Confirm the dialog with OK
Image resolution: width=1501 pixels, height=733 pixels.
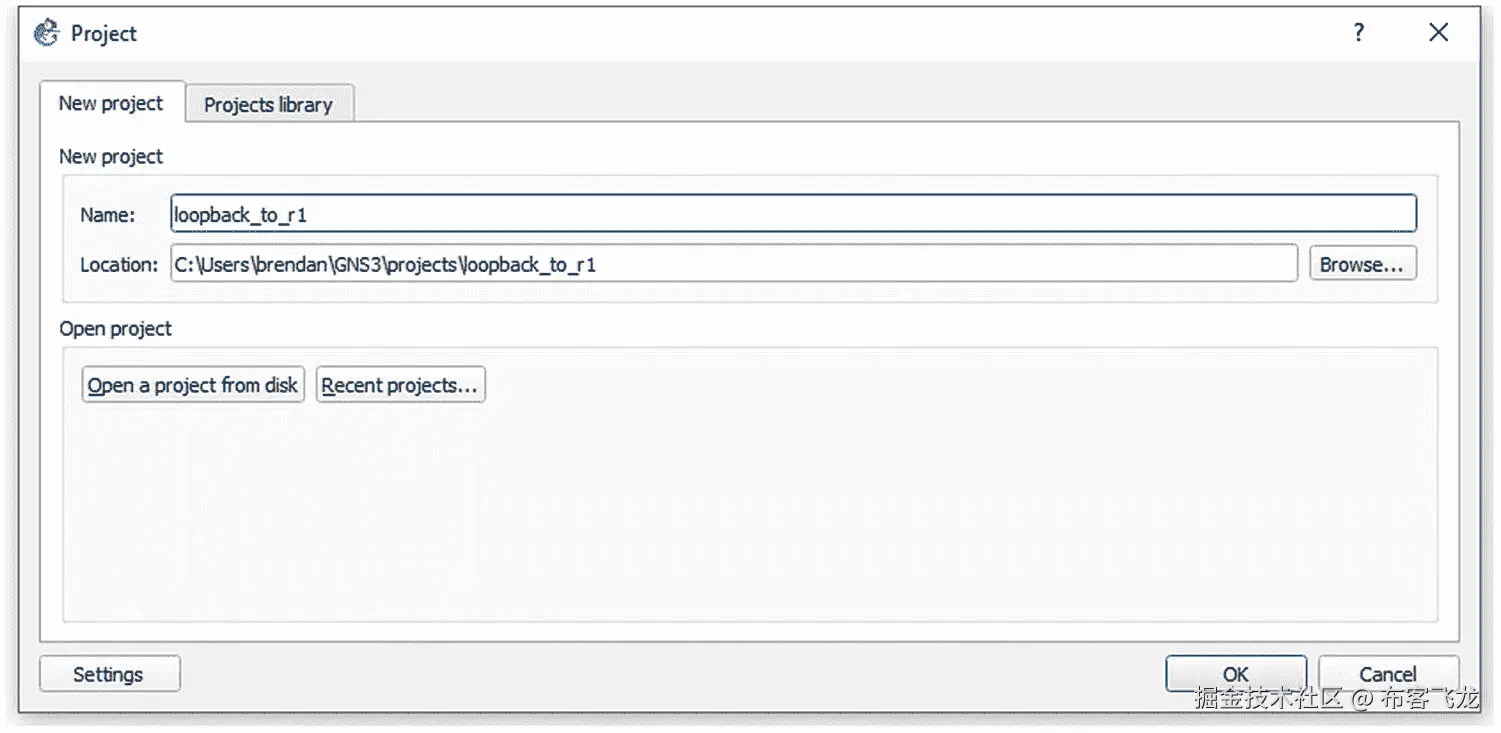1235,674
